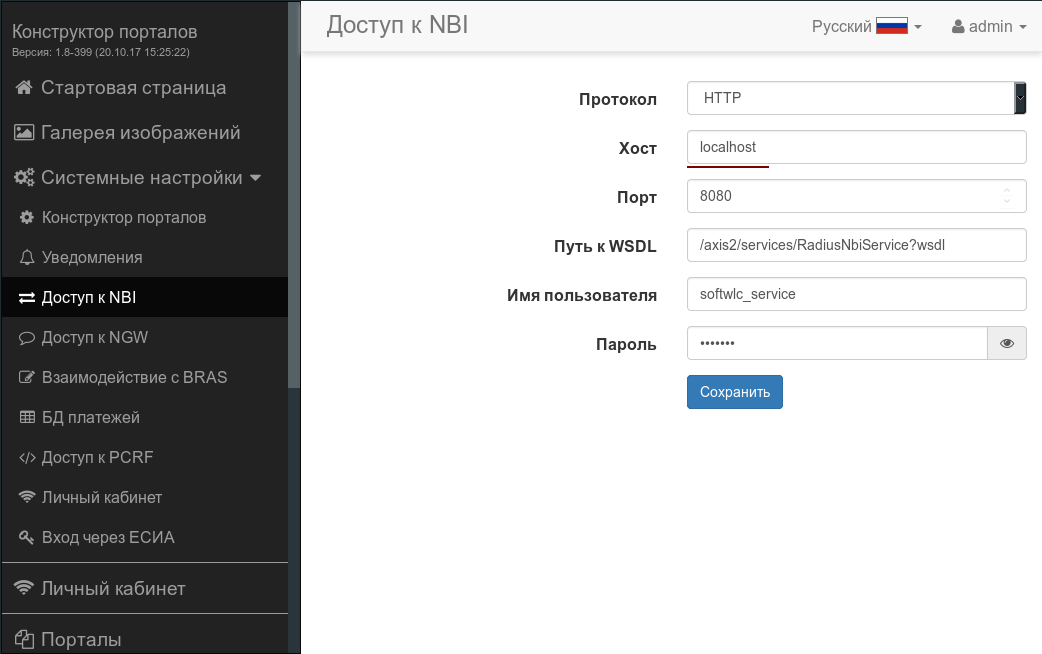1042x654 pixels.
Task: Click the Порт number spinner arrows
Action: tap(1007, 196)
